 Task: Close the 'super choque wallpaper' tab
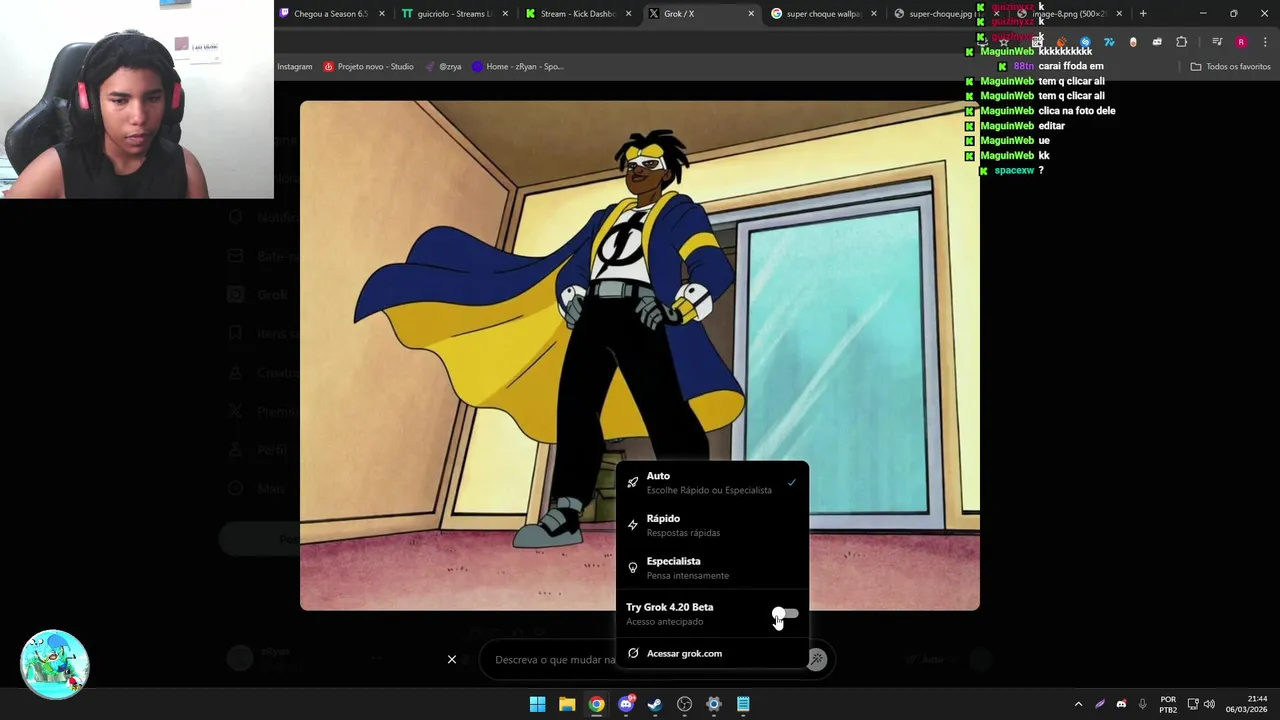[874, 14]
